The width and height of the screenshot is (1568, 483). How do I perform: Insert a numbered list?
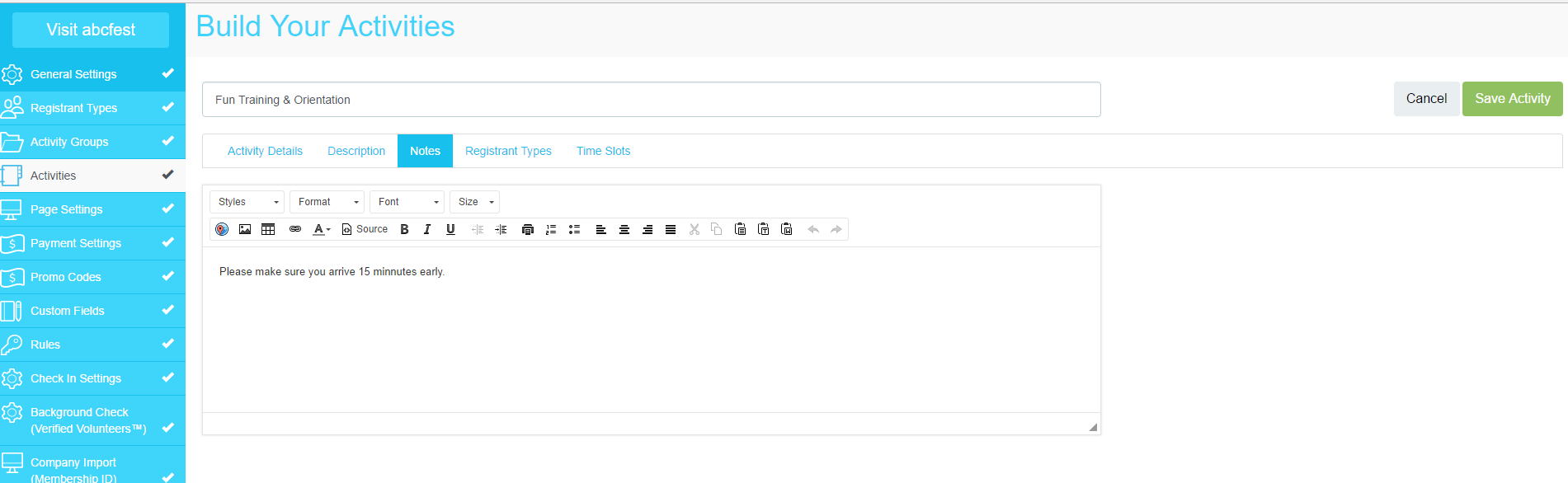551,229
